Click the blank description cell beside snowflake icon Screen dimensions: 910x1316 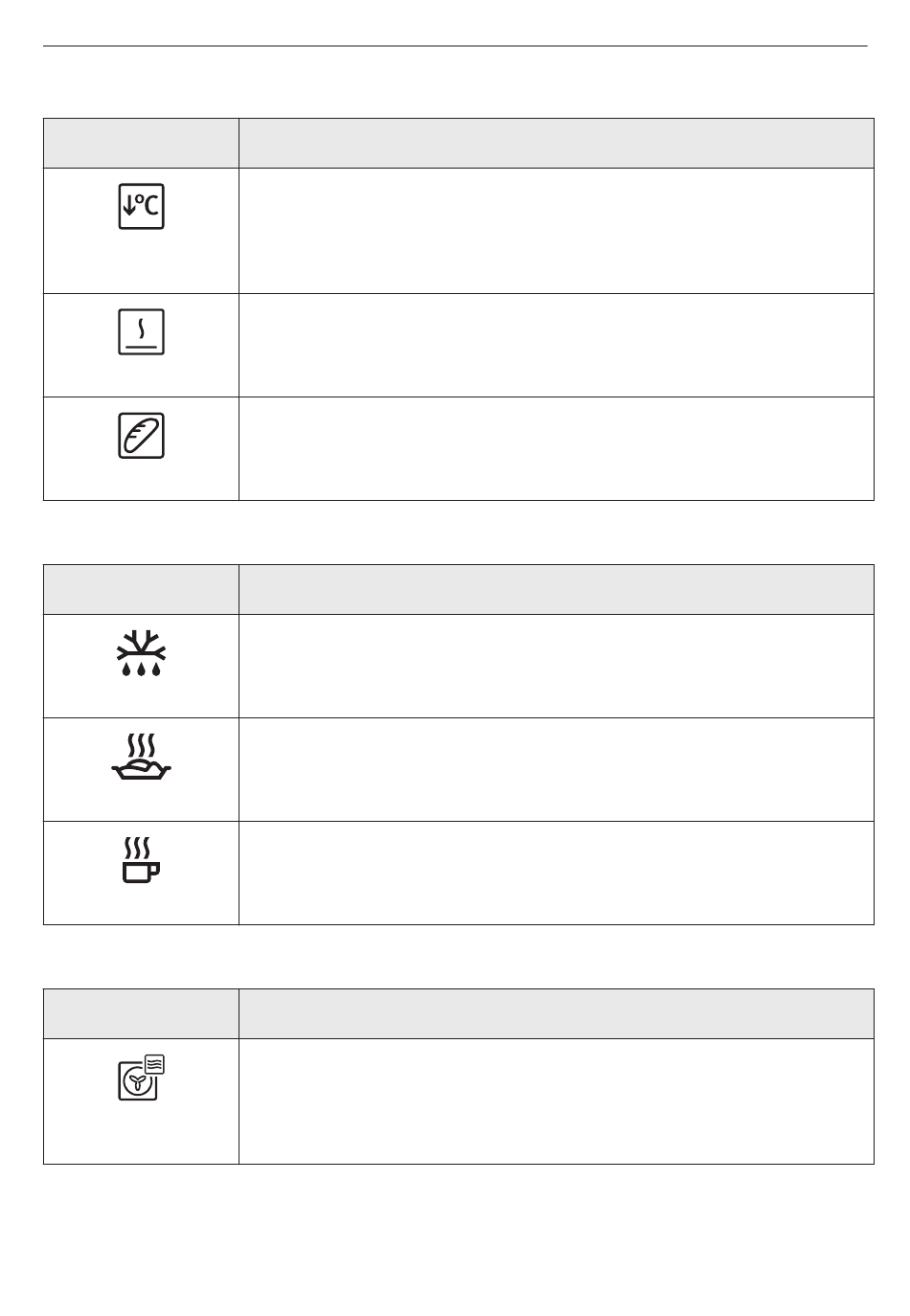coord(557,666)
